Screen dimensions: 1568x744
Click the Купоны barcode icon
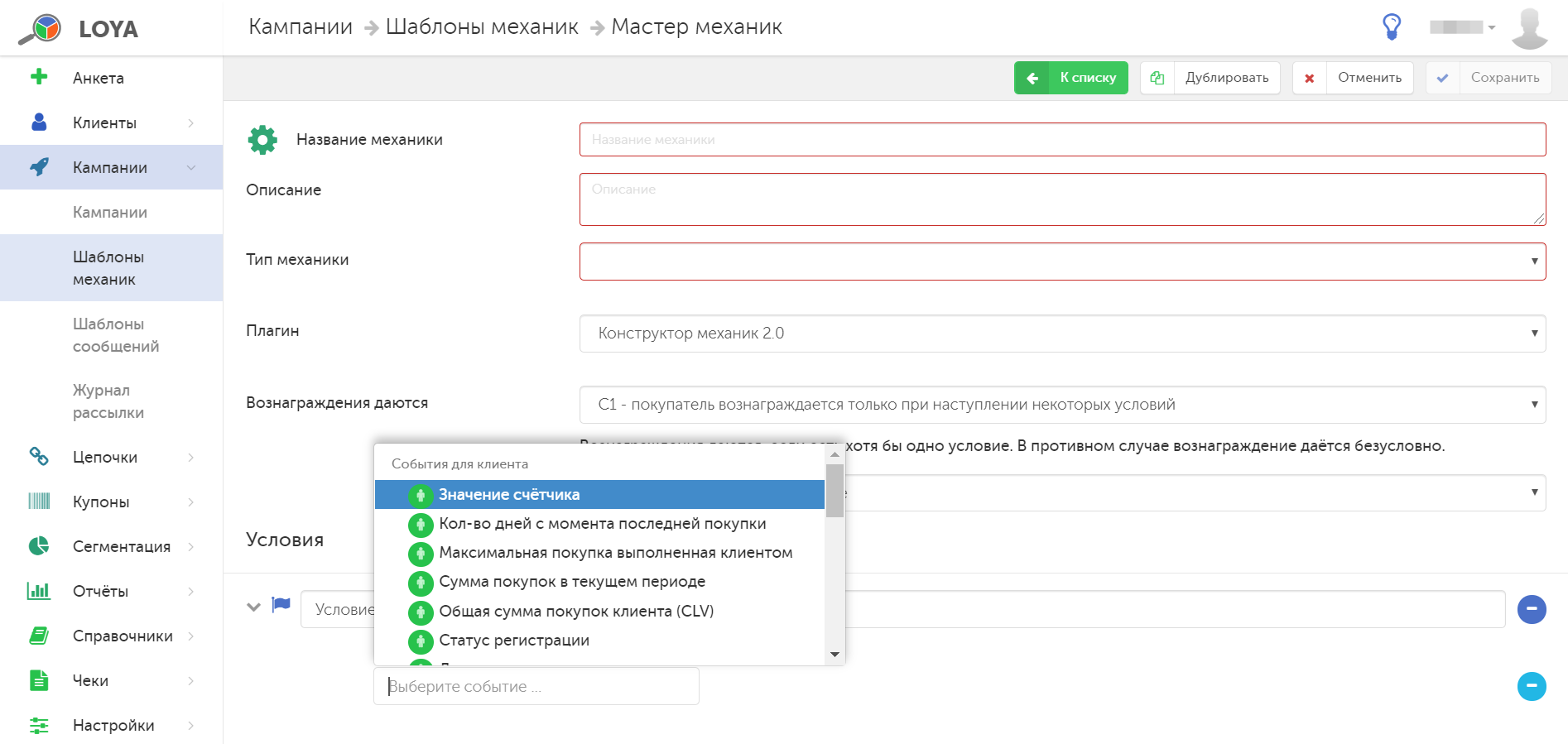[39, 501]
